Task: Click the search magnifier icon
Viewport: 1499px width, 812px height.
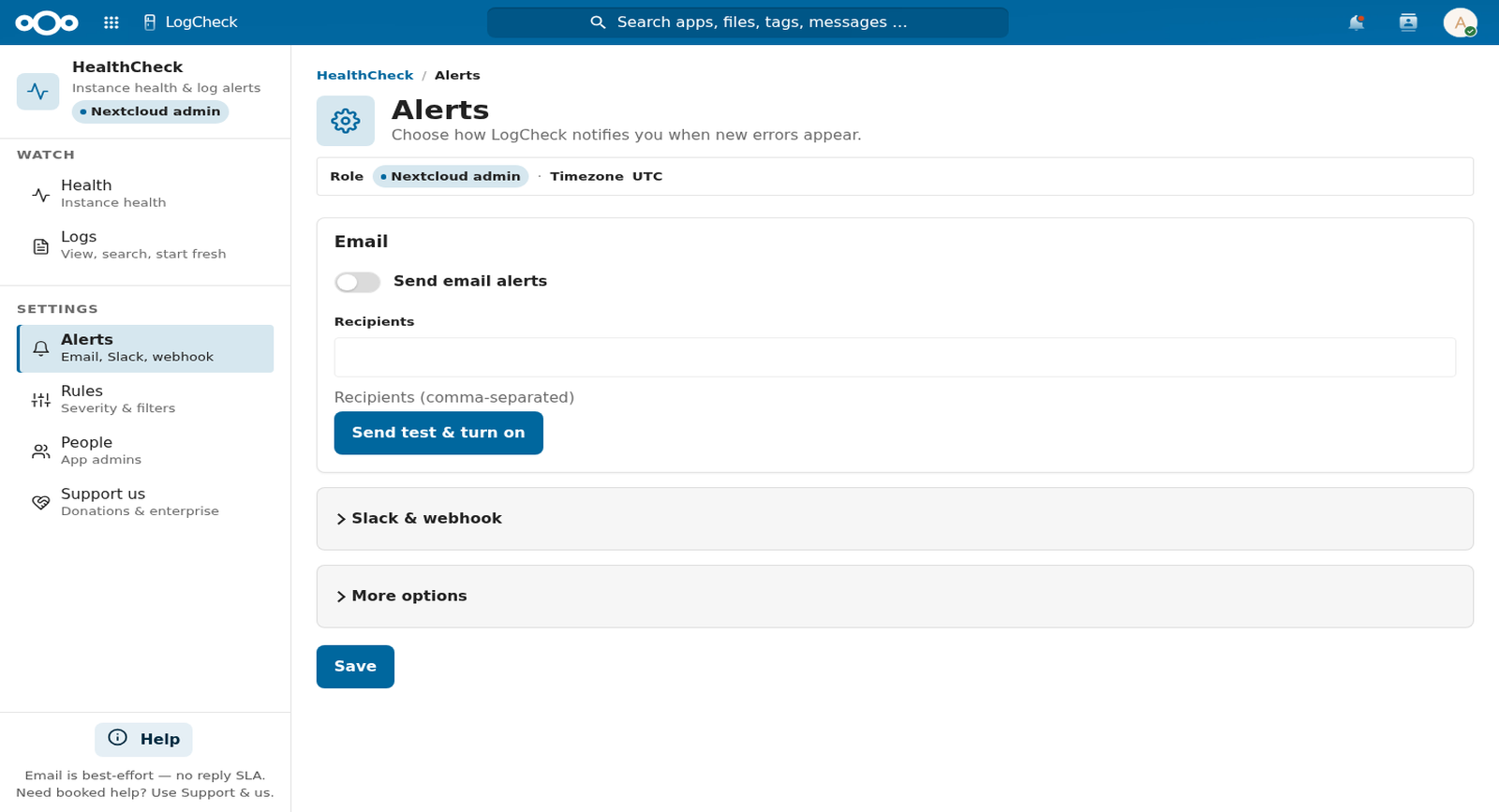Action: [x=598, y=22]
